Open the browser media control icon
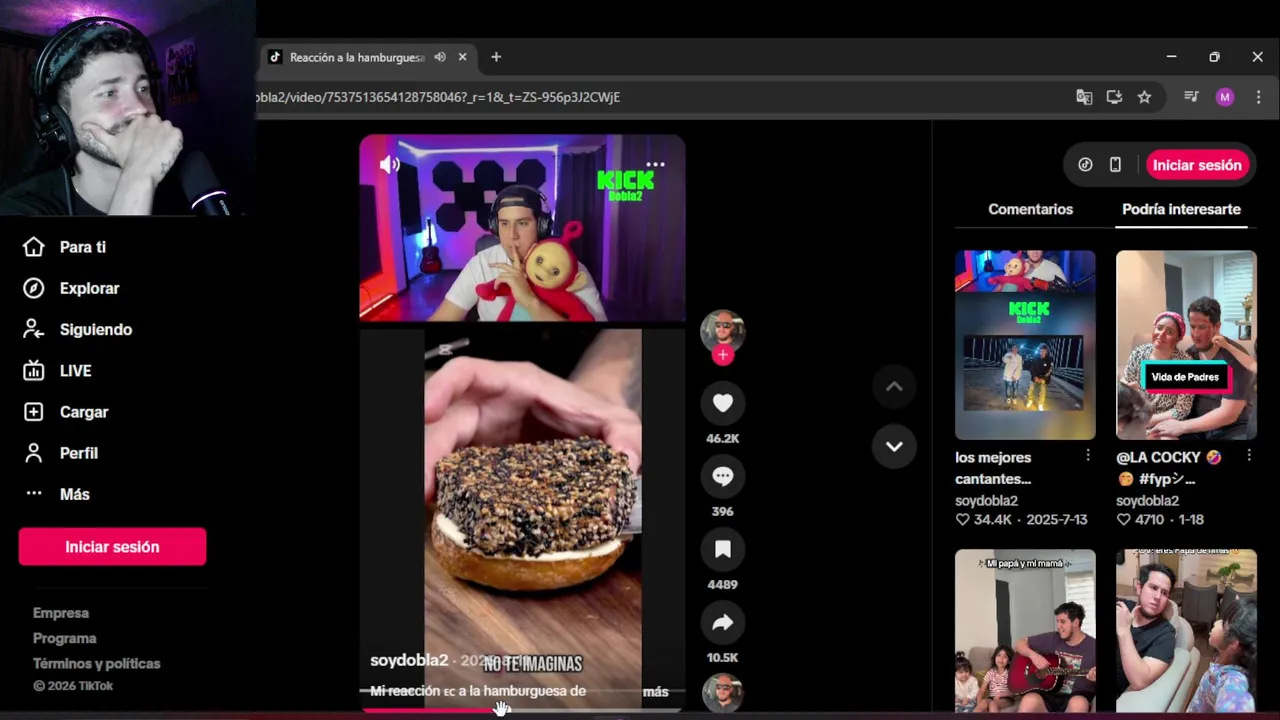 point(1191,97)
